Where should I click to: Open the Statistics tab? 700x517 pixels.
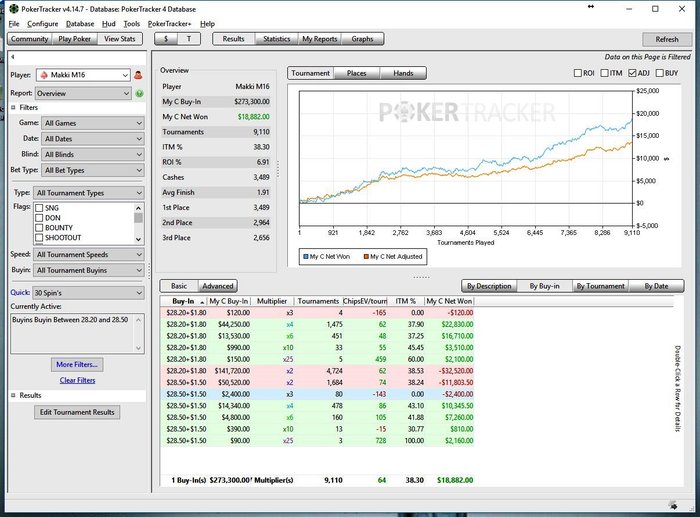(276, 39)
